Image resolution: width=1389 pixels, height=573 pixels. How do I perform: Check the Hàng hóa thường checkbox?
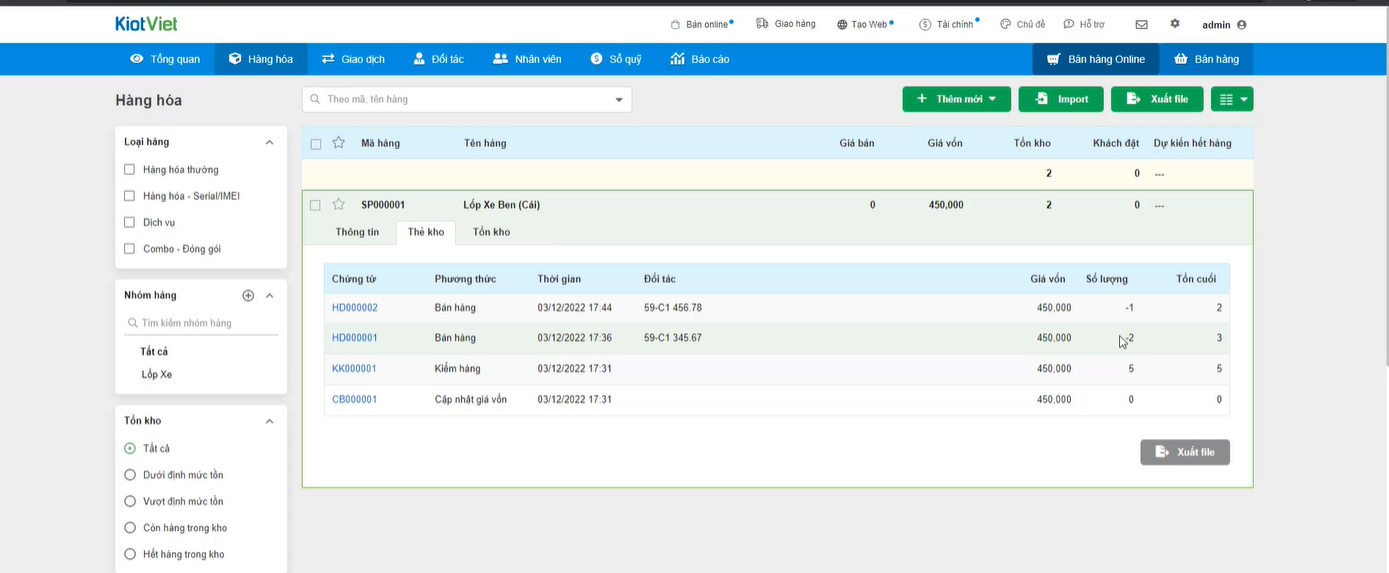[x=129, y=170]
